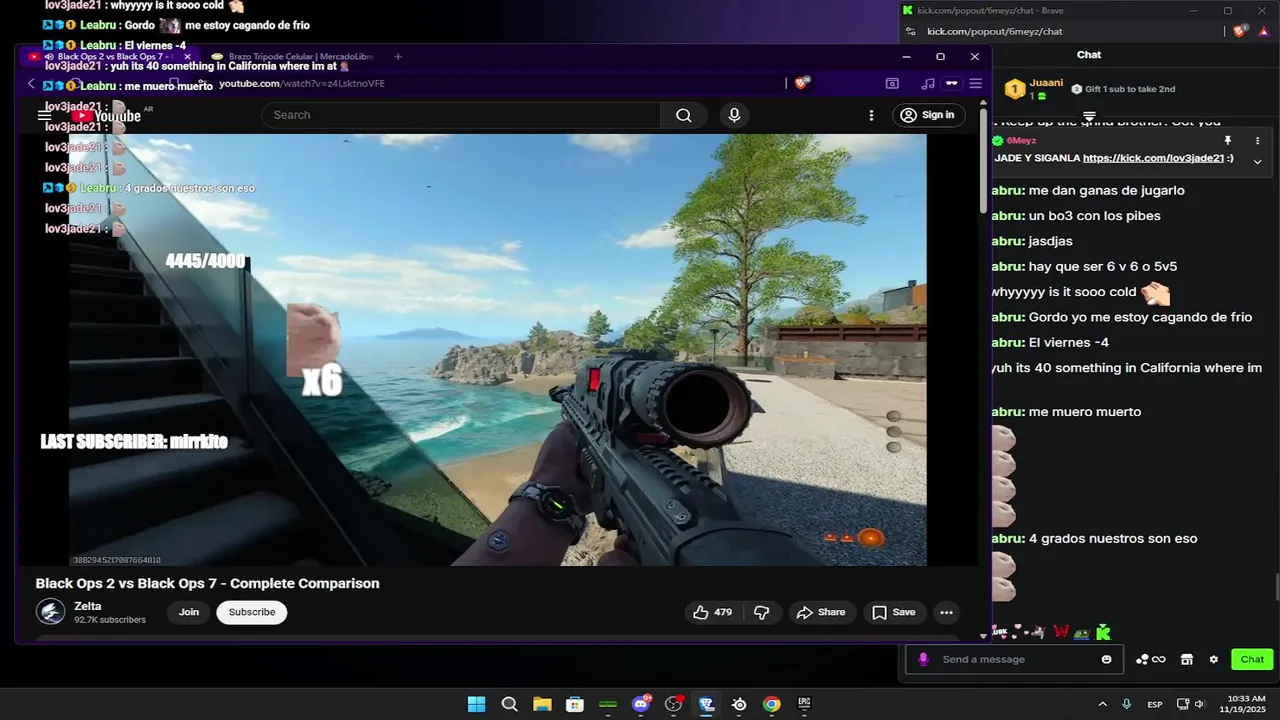
Task: Open Brave music playlist icon
Action: 928,83
